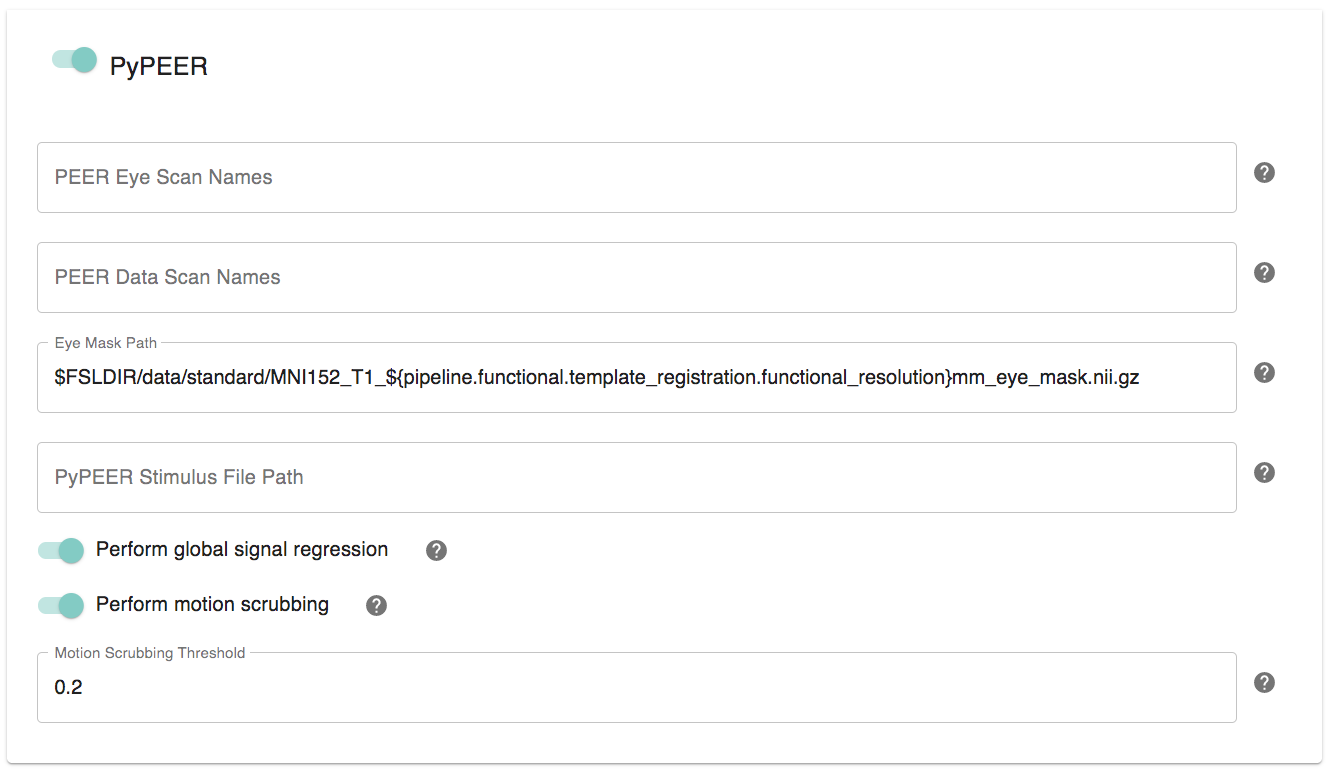Click the 0.2 threshold value

tap(68, 687)
